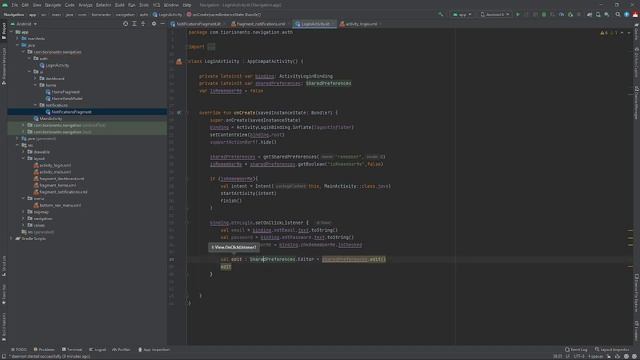Expand the Gradle Scripts node
The image size is (640, 360).
11,238
